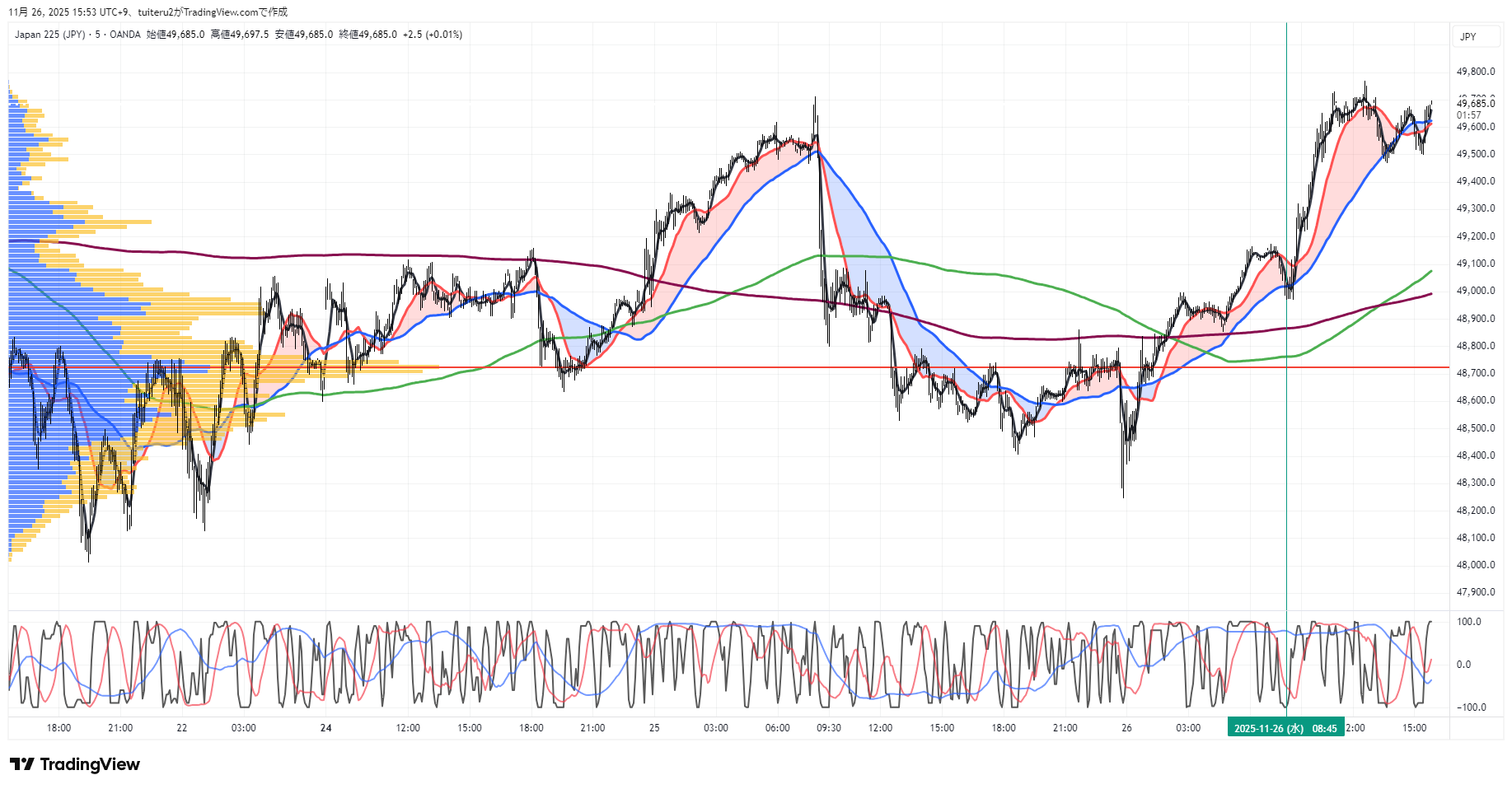
Task: Click the 15:00 label at right of time axis
Action: pyautogui.click(x=1414, y=728)
